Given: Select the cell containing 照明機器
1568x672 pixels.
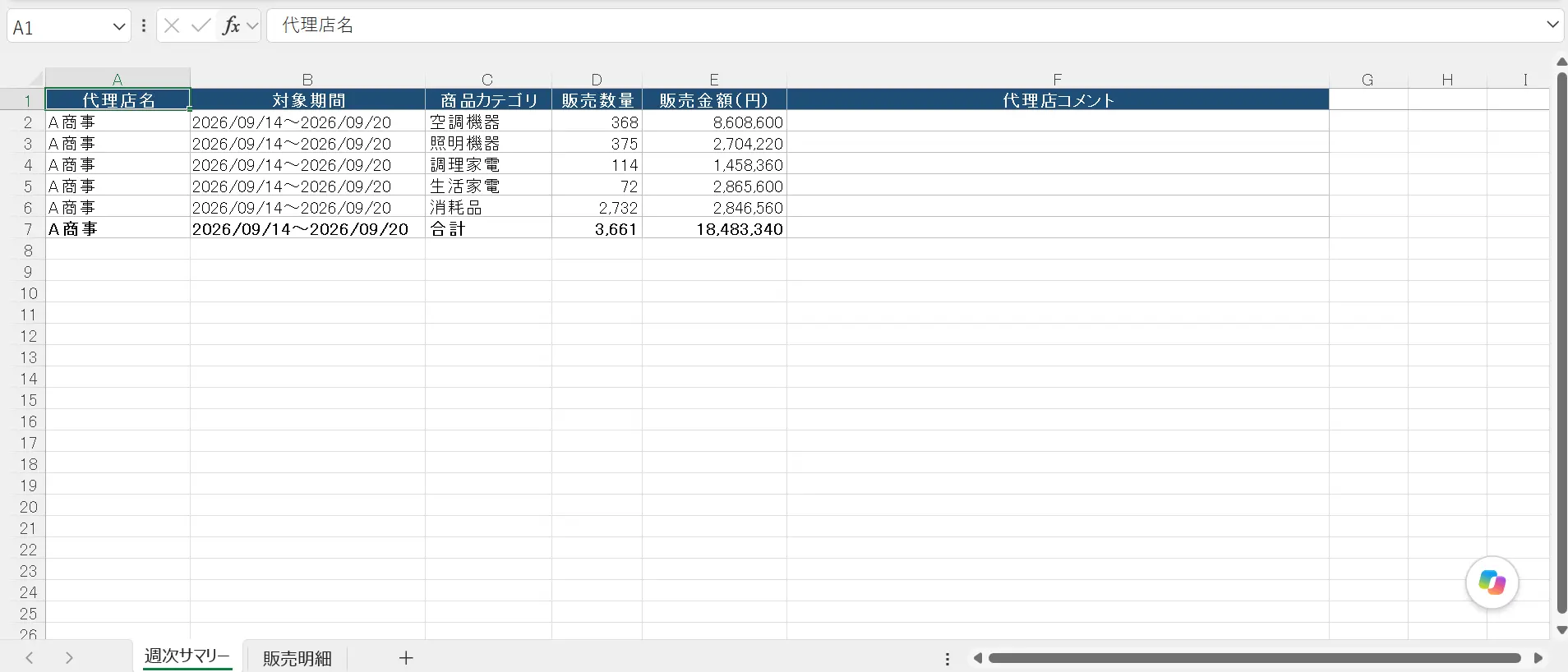Looking at the screenshot, I should (x=488, y=143).
